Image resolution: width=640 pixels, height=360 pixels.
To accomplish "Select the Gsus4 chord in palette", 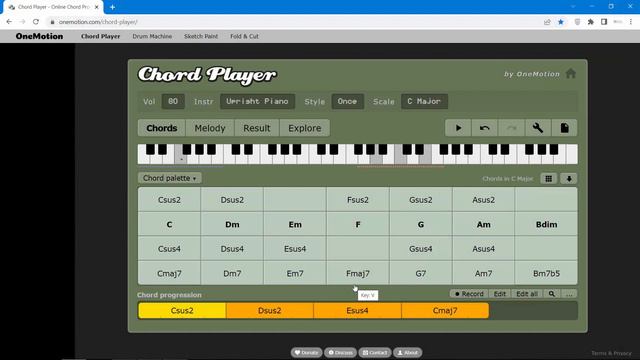I will pos(421,249).
